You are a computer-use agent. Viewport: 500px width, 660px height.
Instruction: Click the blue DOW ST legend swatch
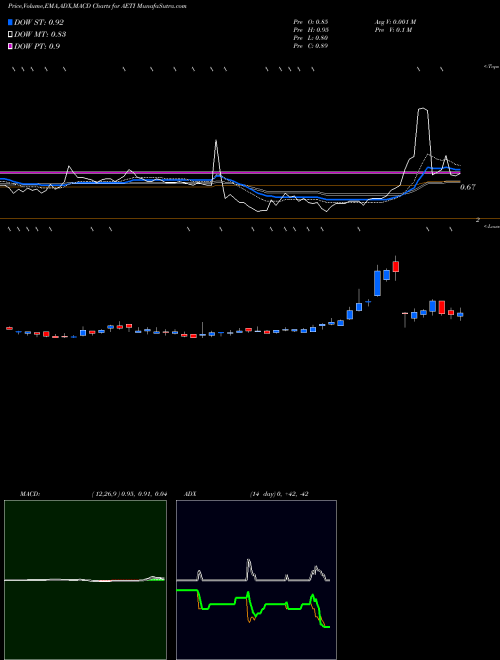[10, 22]
